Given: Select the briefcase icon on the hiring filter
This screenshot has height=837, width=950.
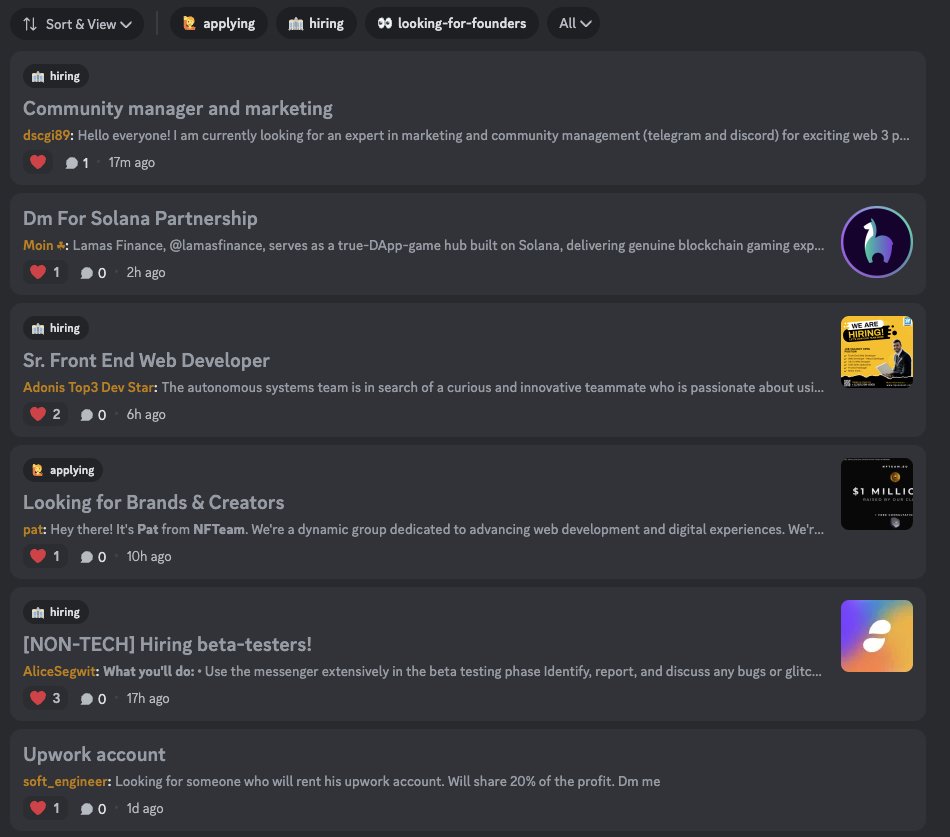Looking at the screenshot, I should click(x=293, y=23).
